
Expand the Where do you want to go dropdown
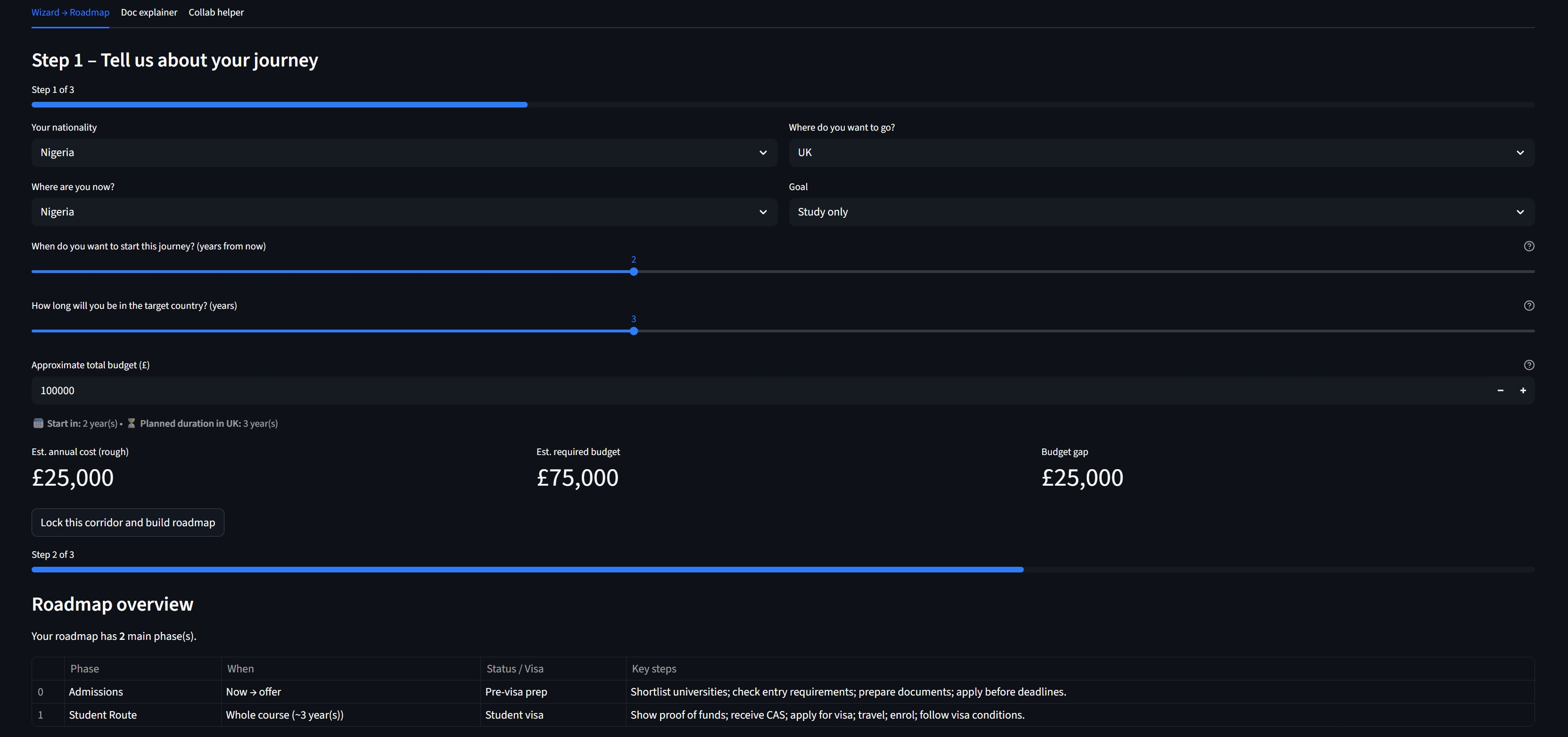pos(1161,153)
